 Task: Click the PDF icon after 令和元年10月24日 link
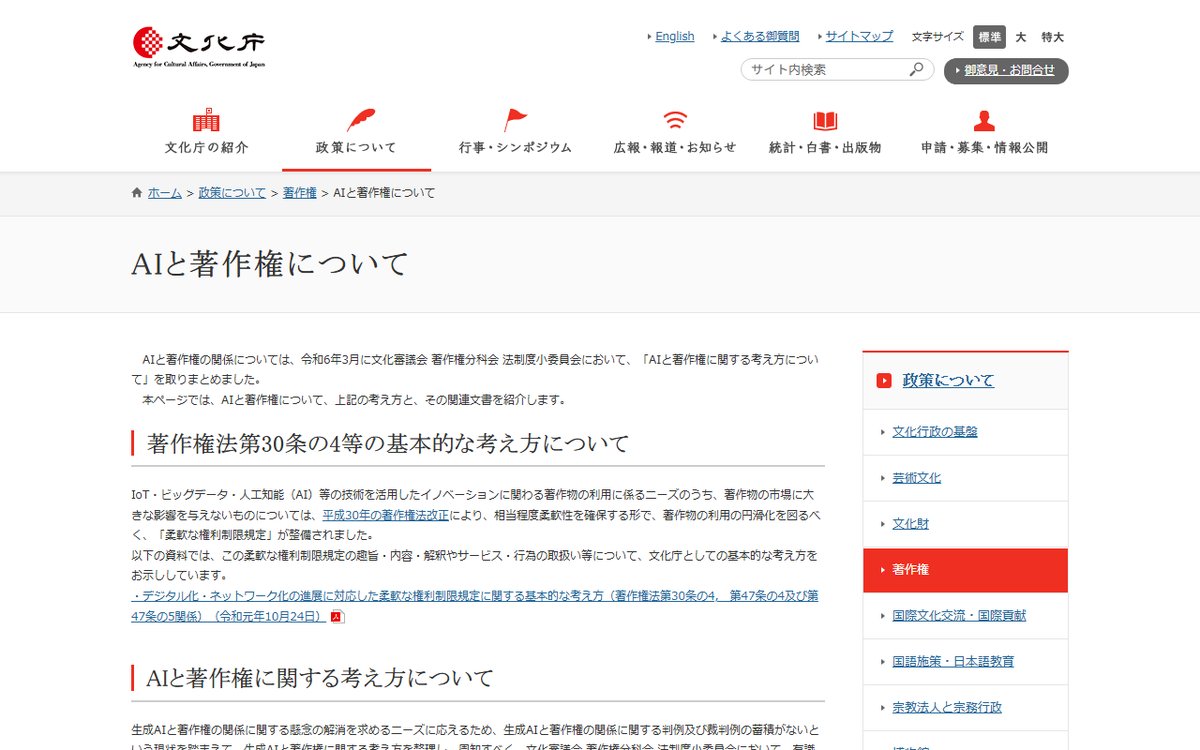point(337,617)
